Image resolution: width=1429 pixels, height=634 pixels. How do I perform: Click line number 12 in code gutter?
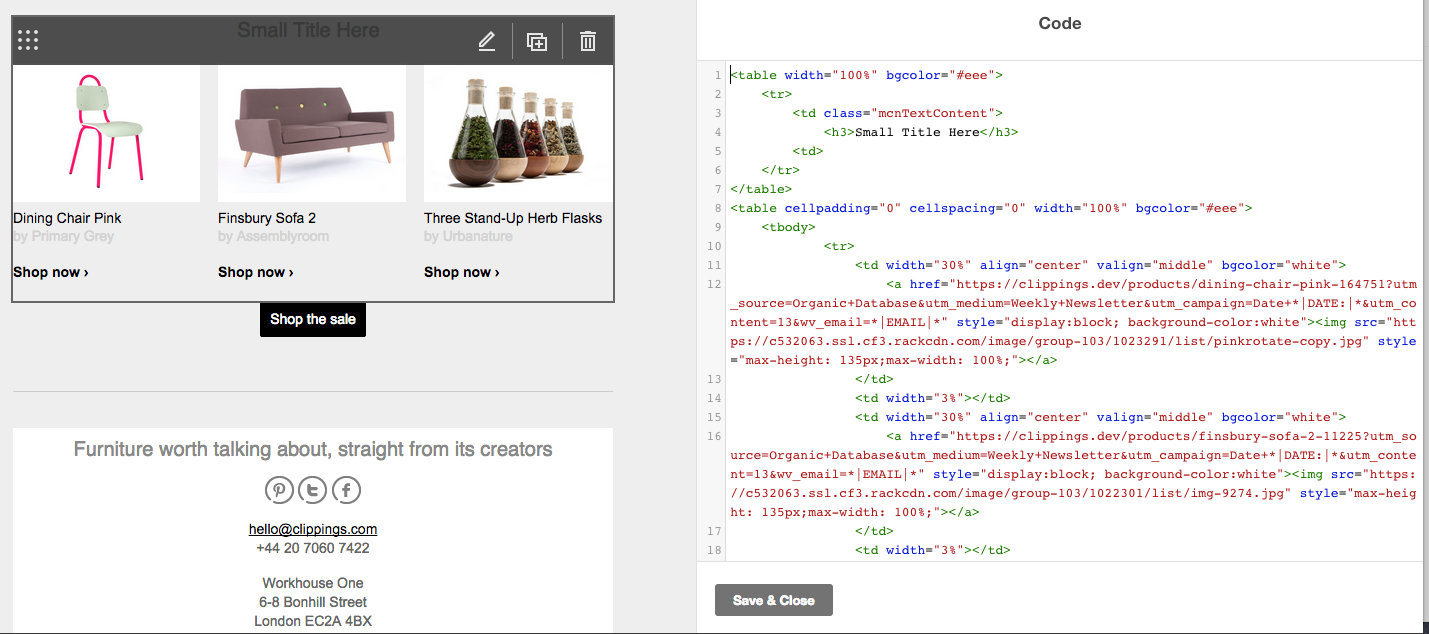714,284
